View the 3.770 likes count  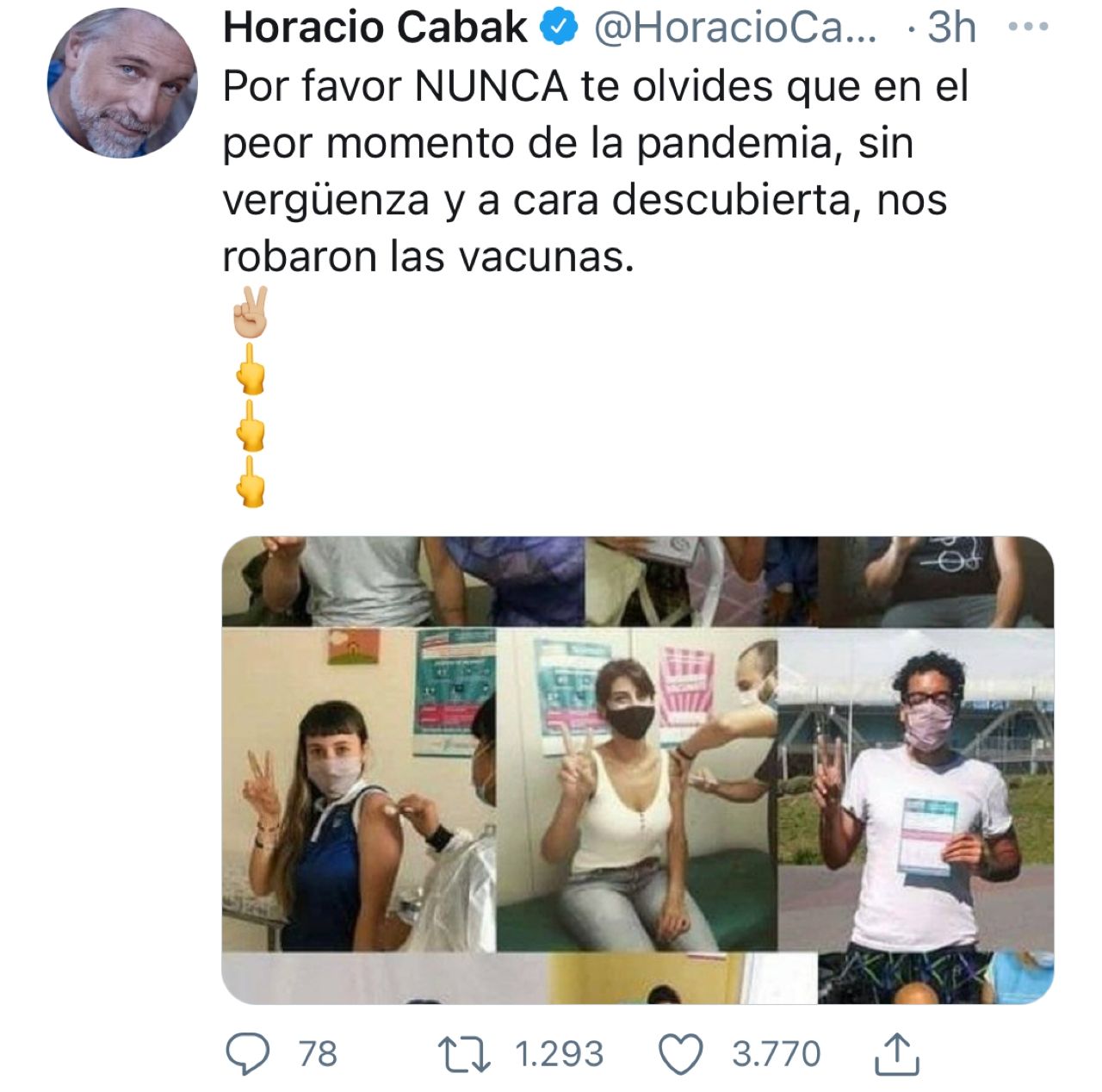777,1054
